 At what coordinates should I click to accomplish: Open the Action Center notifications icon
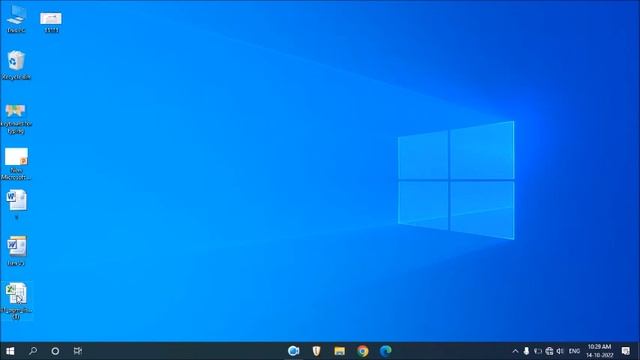pyautogui.click(x=626, y=351)
